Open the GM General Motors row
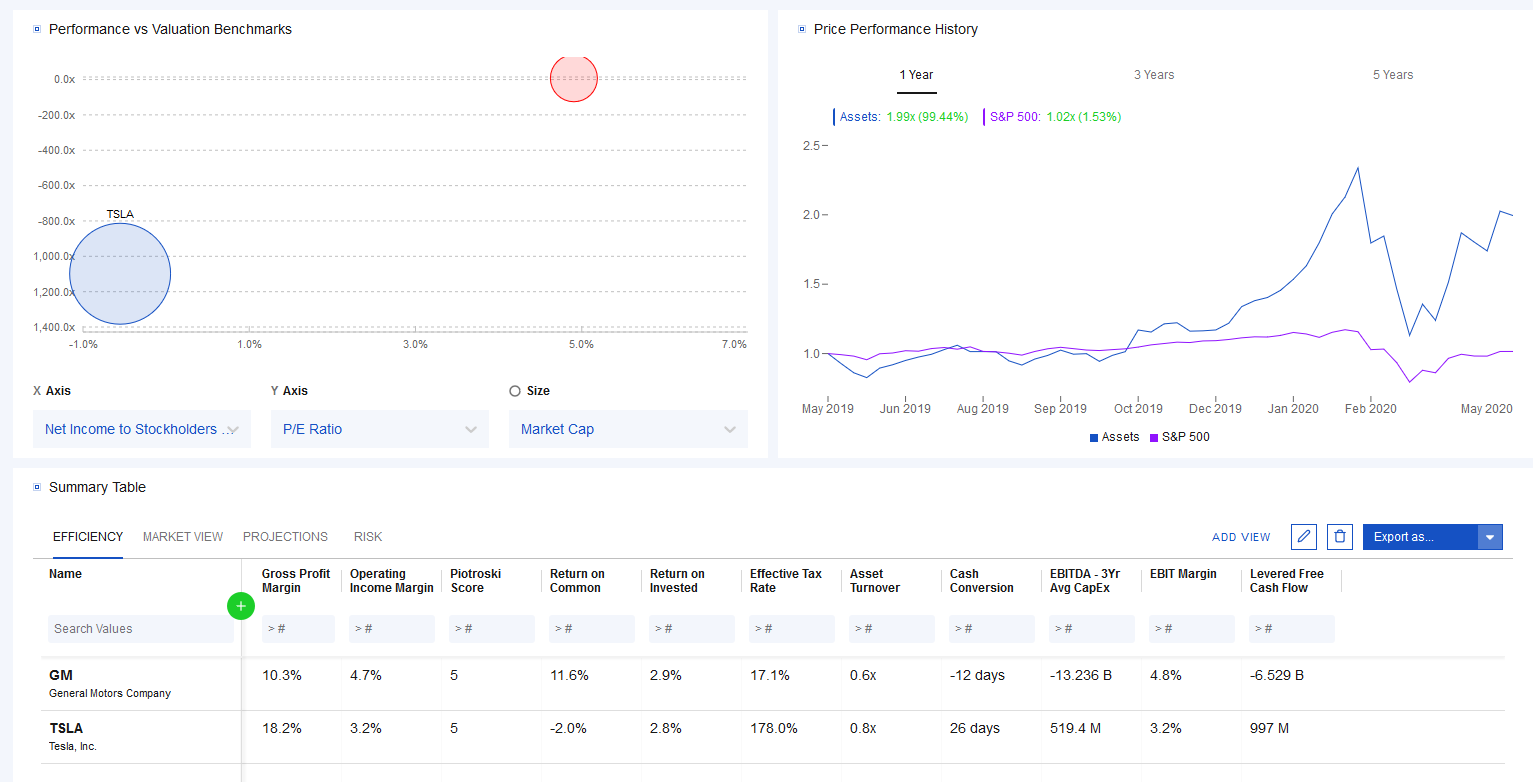 110,683
